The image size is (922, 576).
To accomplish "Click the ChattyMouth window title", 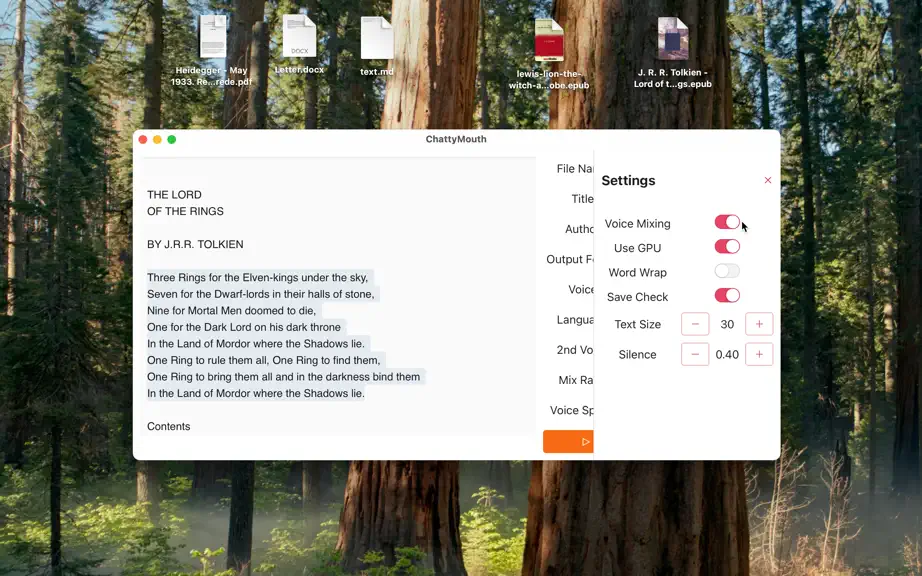I will [456, 139].
